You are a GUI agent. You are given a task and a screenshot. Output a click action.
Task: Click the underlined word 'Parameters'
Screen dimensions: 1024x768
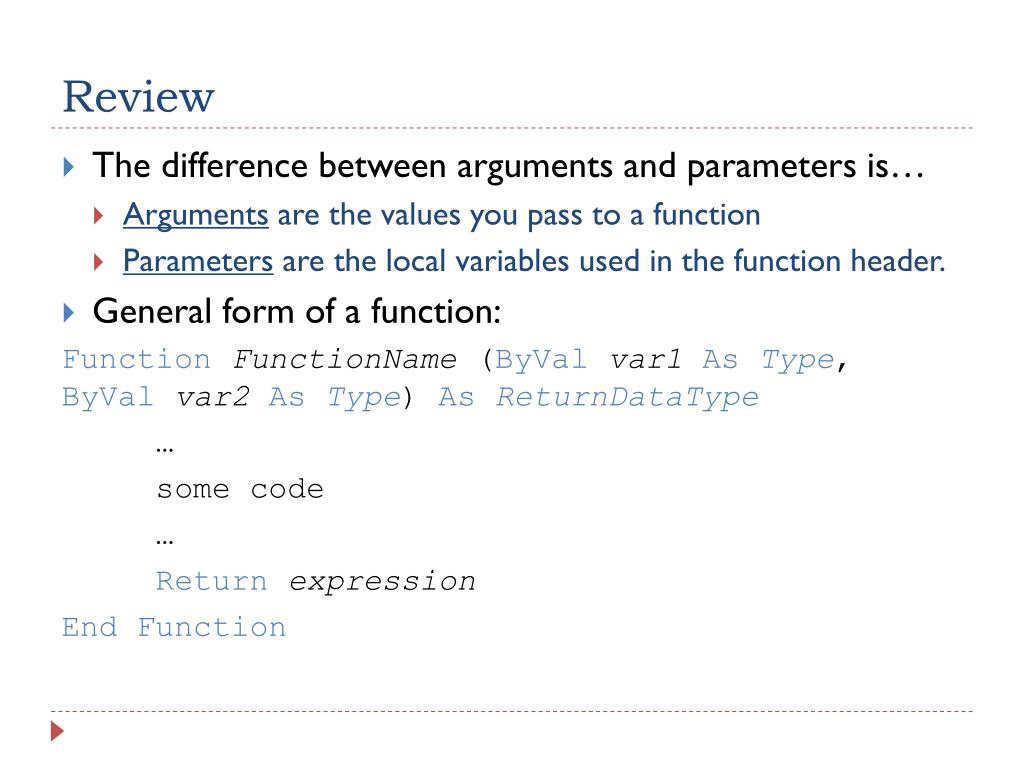(x=198, y=261)
